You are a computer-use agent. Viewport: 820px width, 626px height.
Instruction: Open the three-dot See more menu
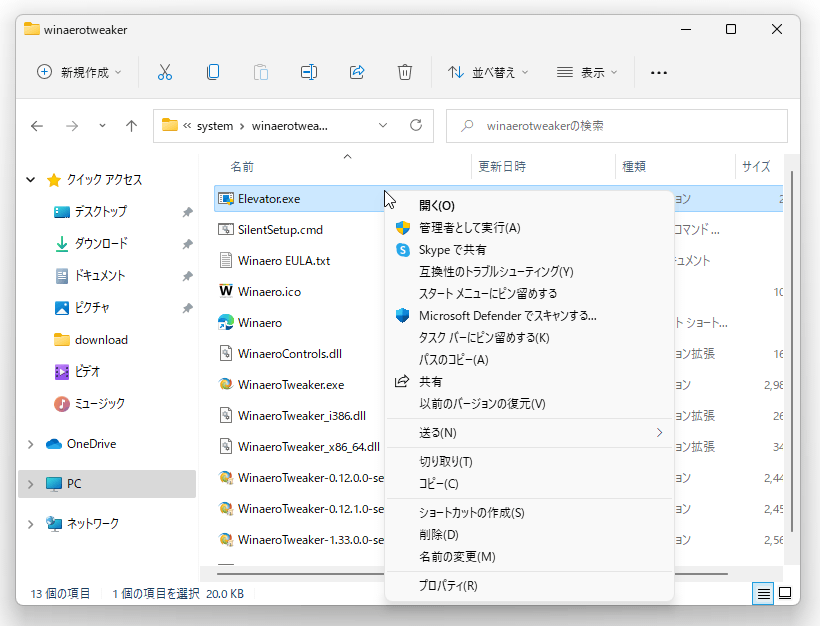658,73
